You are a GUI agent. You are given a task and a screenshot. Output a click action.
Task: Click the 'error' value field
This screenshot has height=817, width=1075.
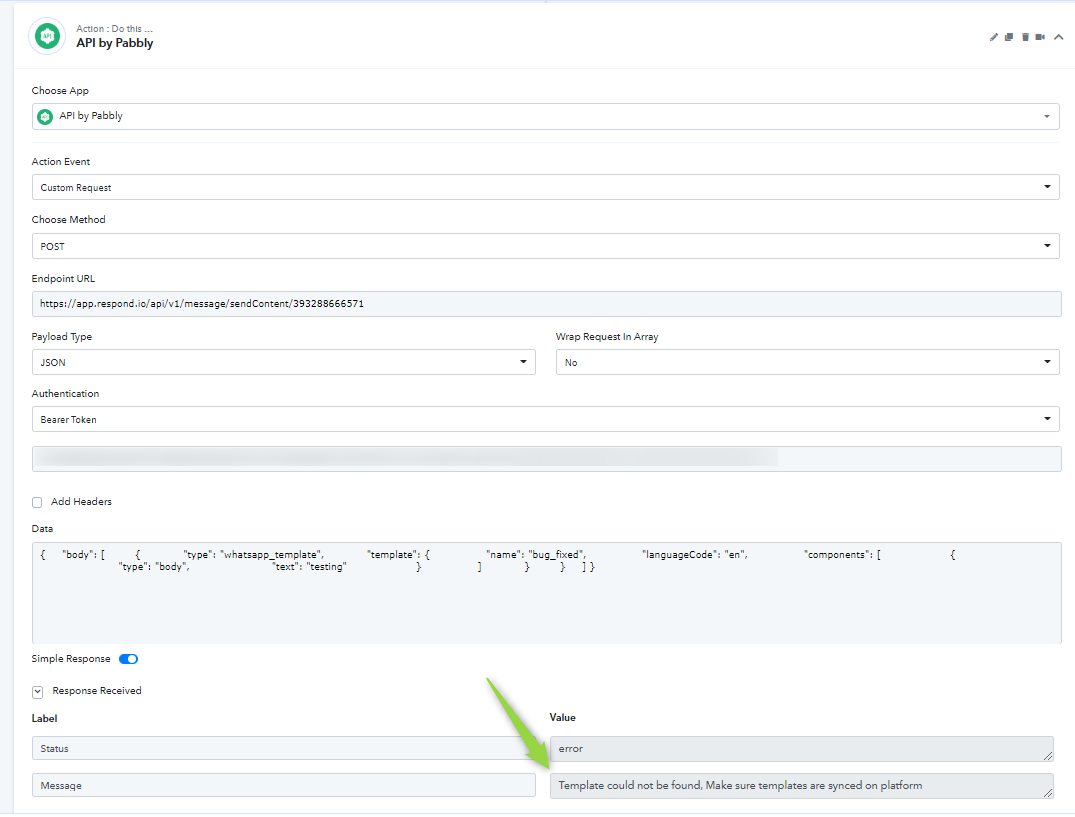[x=801, y=748]
